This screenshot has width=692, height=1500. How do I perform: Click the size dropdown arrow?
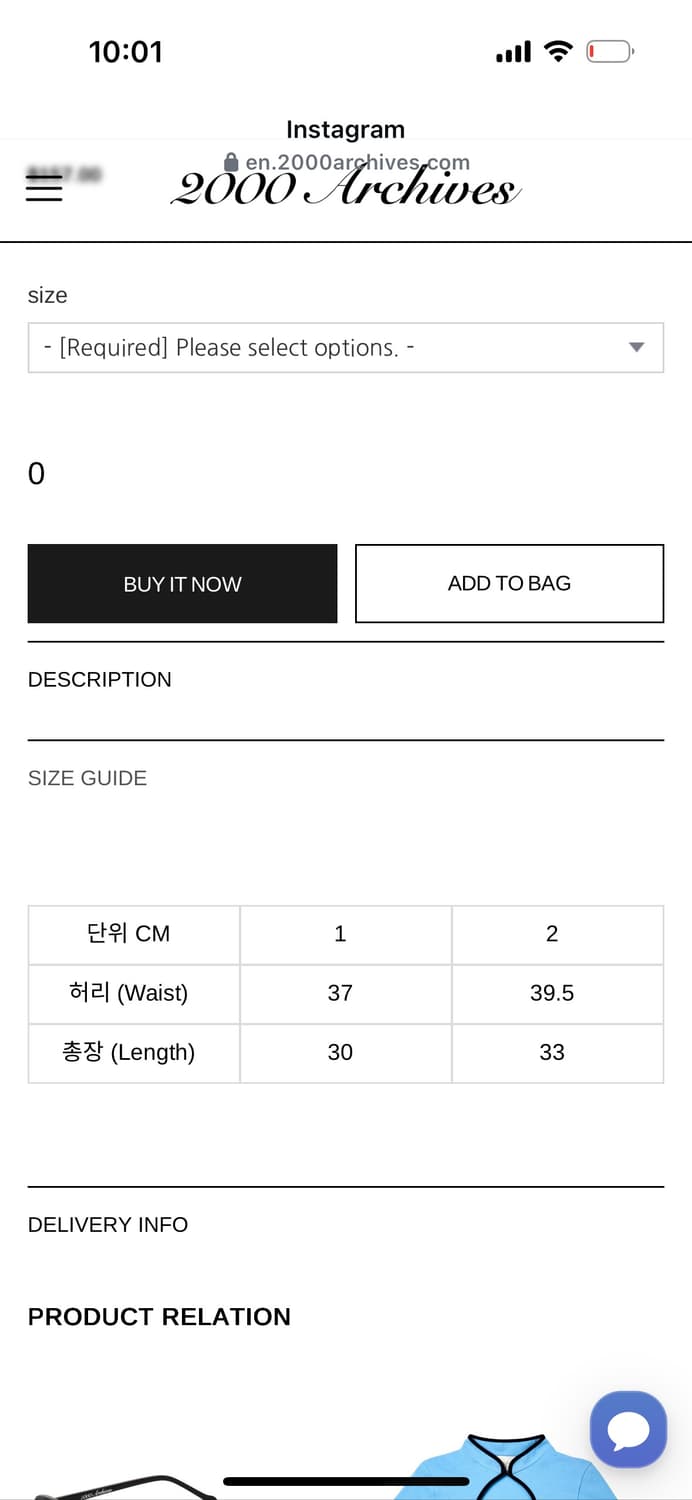[x=636, y=348]
